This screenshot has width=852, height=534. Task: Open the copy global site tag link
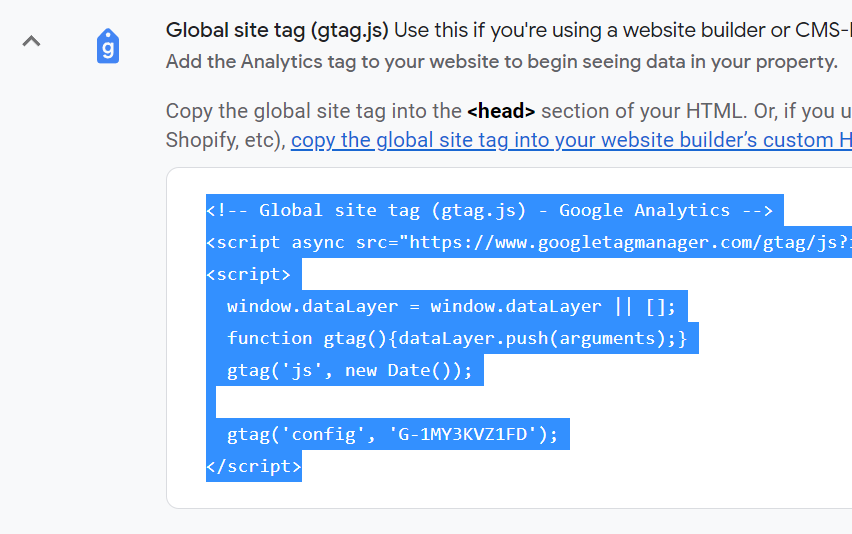(571, 140)
